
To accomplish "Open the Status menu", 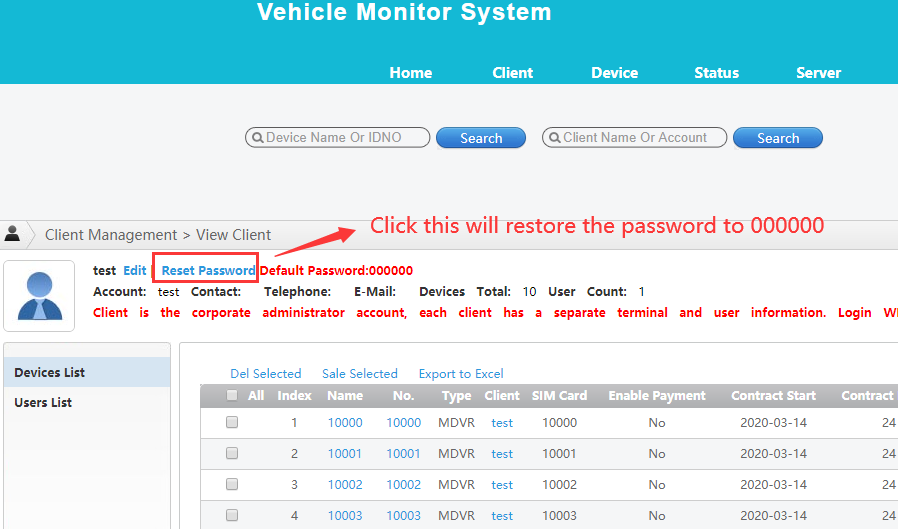I will 716,73.
